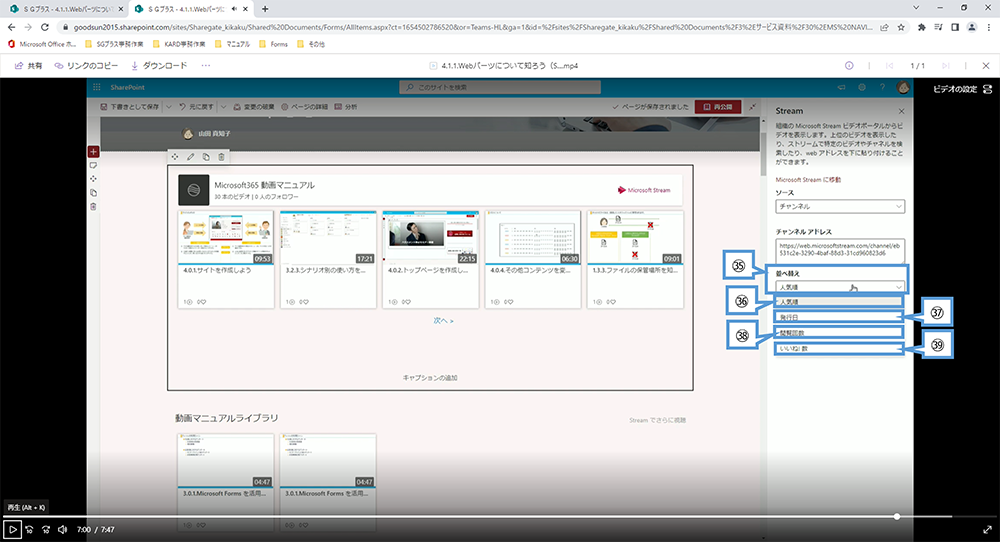Select the web part move icon

175,157
